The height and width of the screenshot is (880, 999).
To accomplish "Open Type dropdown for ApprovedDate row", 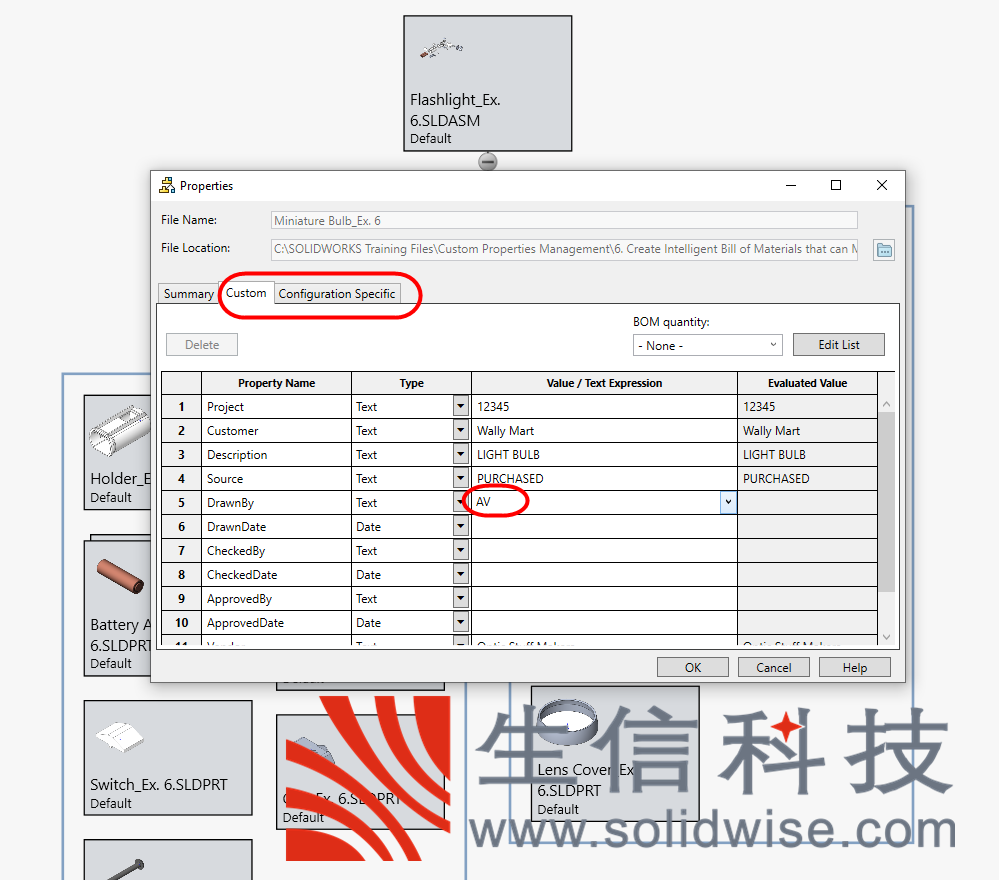I will 461,622.
